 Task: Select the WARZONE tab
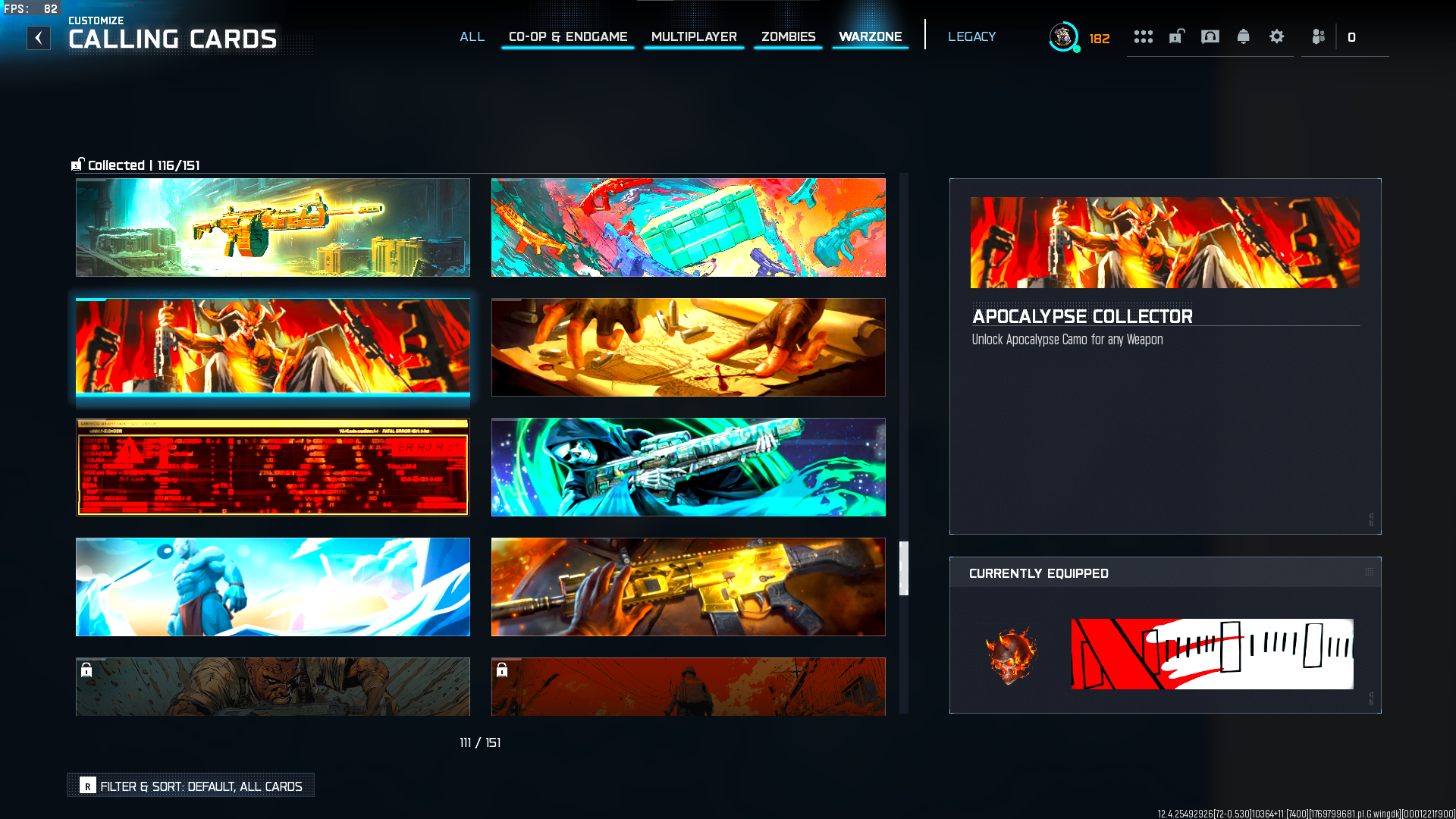click(x=871, y=36)
